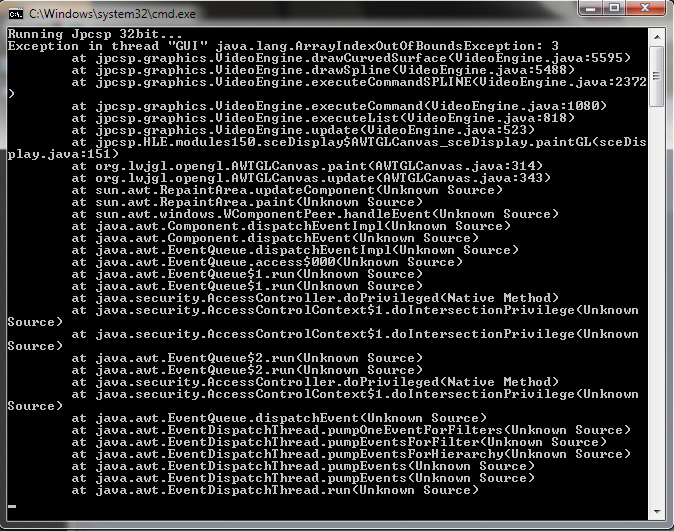Click the EventQueue.access$000 line
The height and width of the screenshot is (531, 674).
pyautogui.click(x=267, y=262)
